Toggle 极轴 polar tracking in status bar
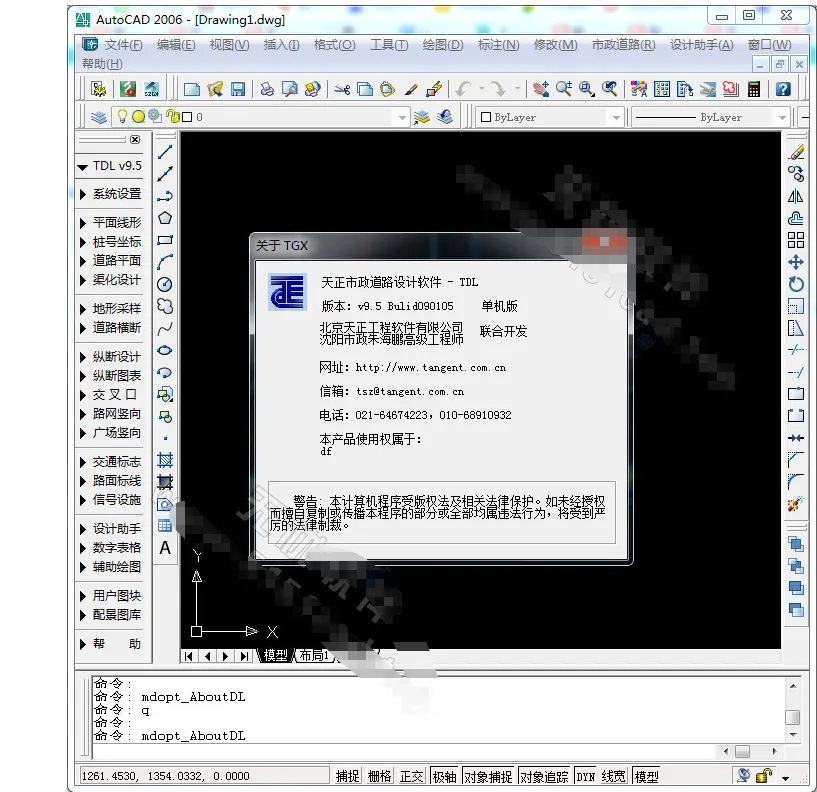Viewport: 817px width, 792px height. pos(444,776)
